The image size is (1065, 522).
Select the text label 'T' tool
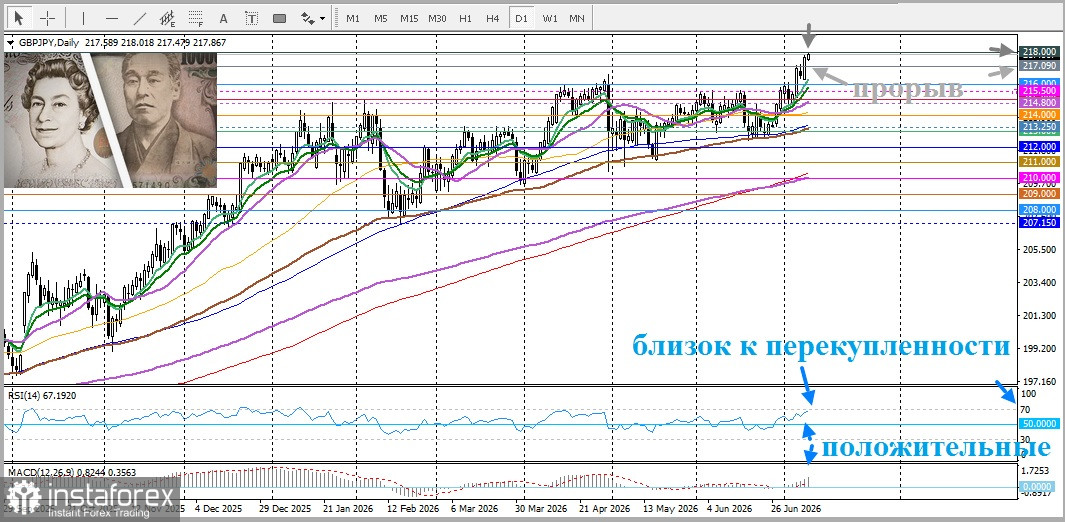pos(251,18)
